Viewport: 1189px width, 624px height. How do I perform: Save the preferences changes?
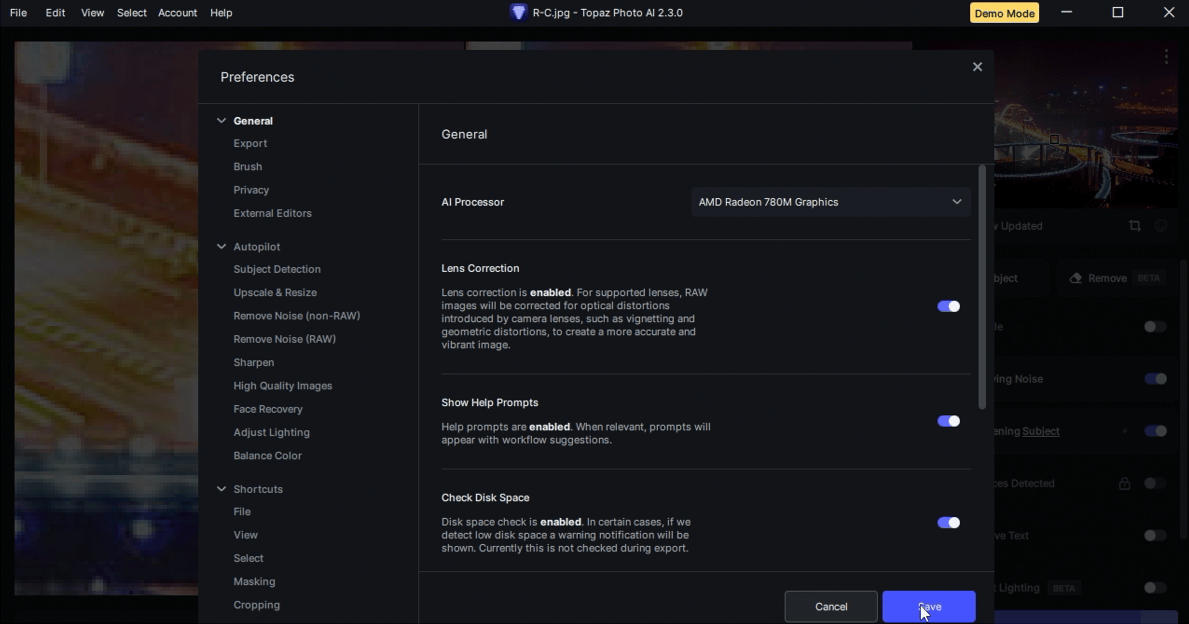click(x=928, y=607)
